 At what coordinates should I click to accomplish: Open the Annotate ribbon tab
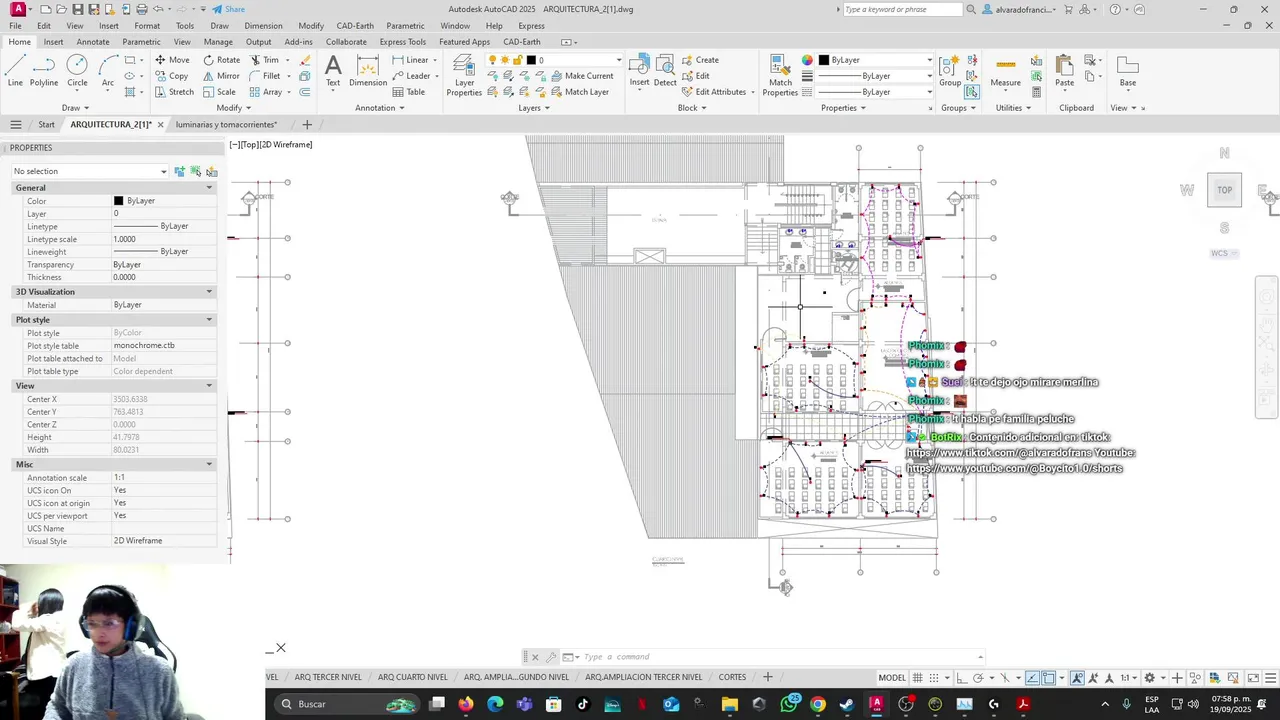click(x=93, y=42)
